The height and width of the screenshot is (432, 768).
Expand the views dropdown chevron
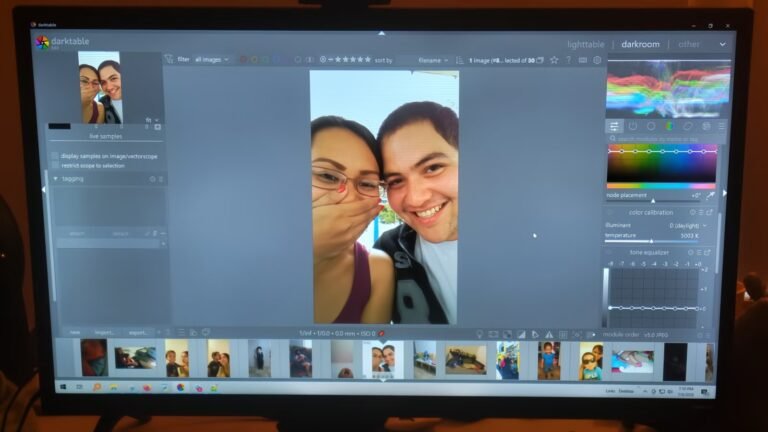[x=722, y=44]
